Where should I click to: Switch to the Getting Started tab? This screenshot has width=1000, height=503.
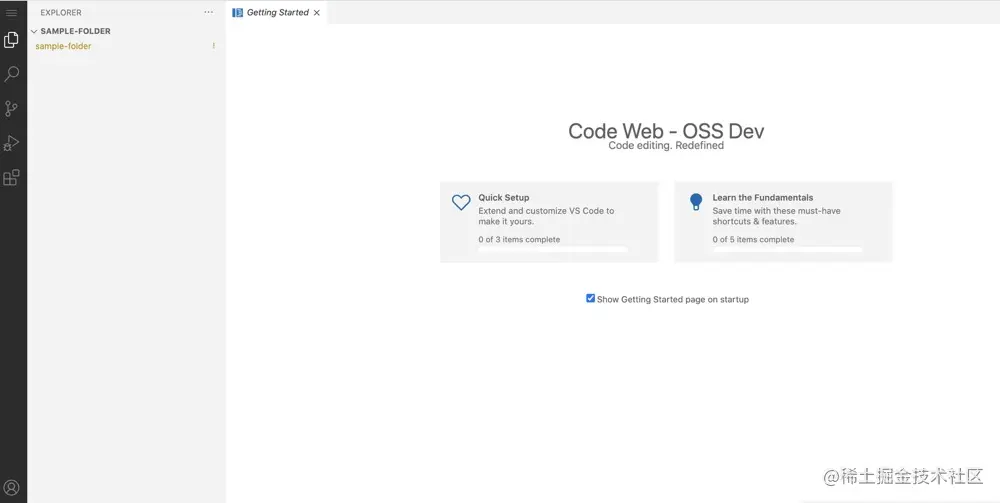277,12
